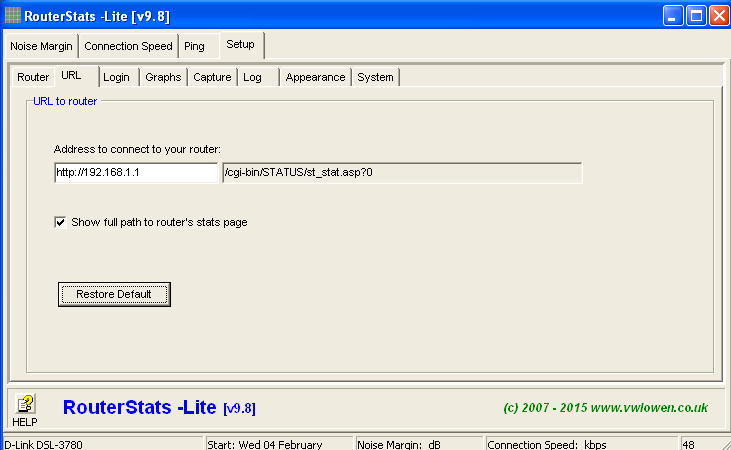The width and height of the screenshot is (731, 450).
Task: Open the System sub-tab
Action: coord(375,77)
